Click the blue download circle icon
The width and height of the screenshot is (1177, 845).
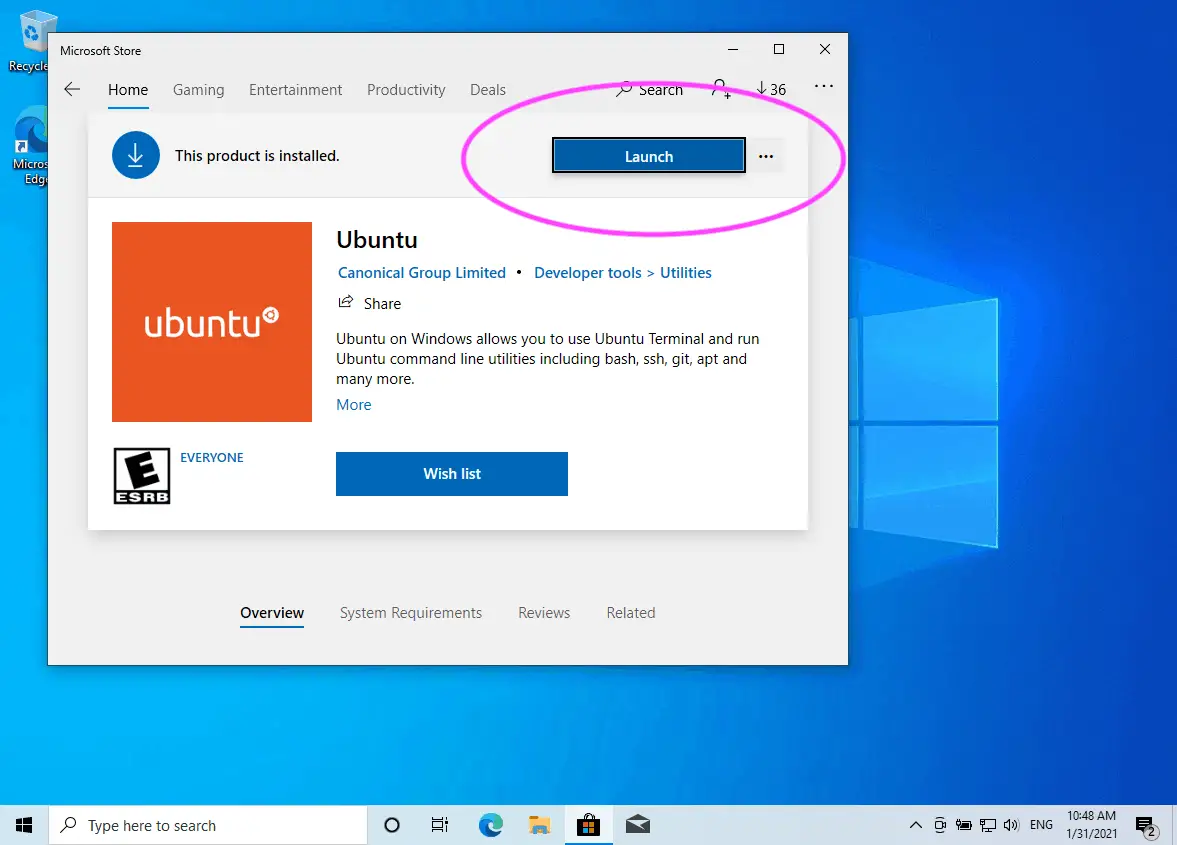pyautogui.click(x=136, y=155)
